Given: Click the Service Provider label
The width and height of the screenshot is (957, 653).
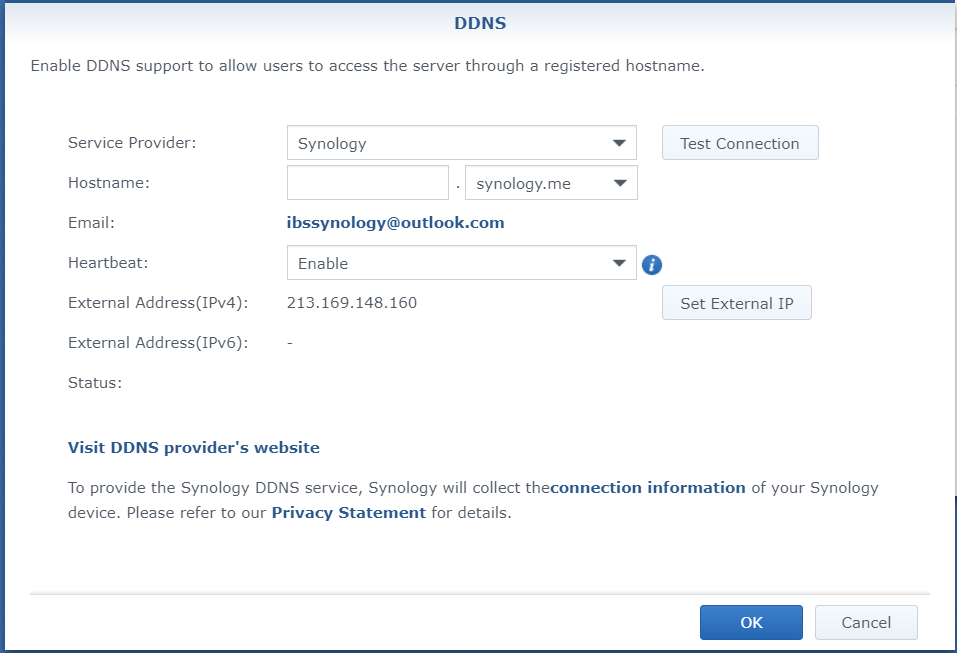Looking at the screenshot, I should [x=132, y=143].
